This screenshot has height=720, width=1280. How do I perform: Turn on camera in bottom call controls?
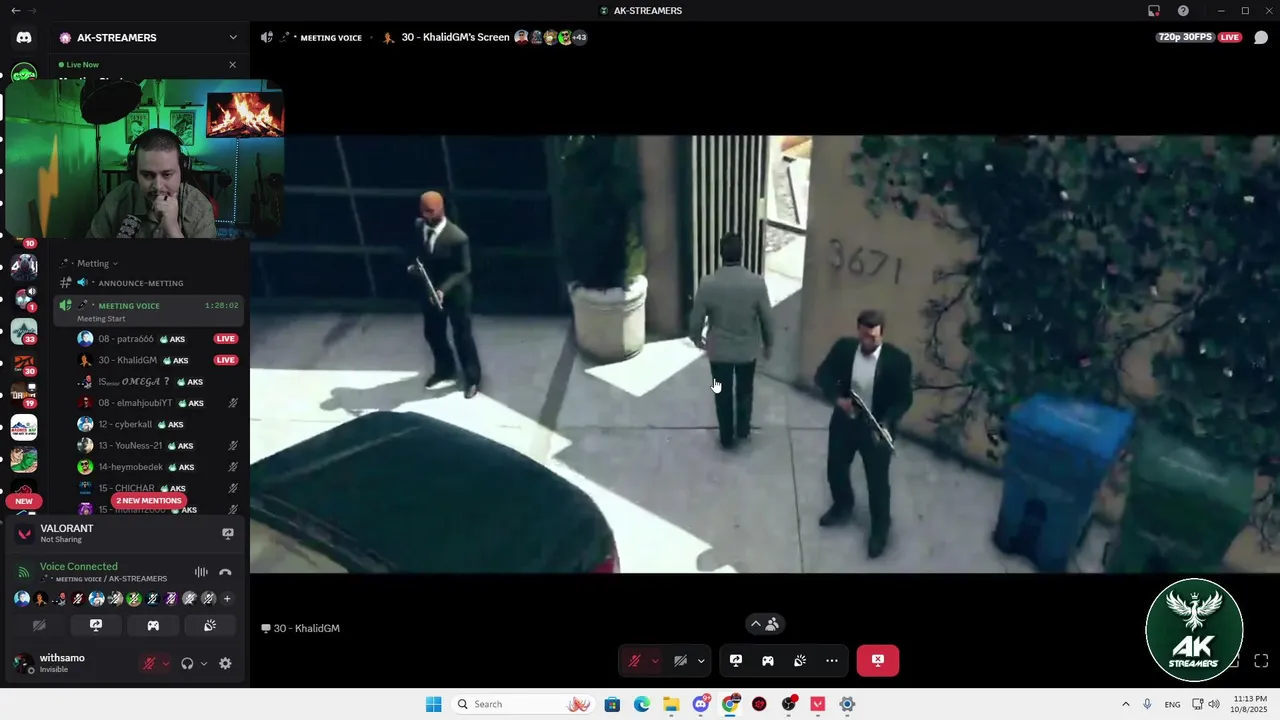click(680, 660)
